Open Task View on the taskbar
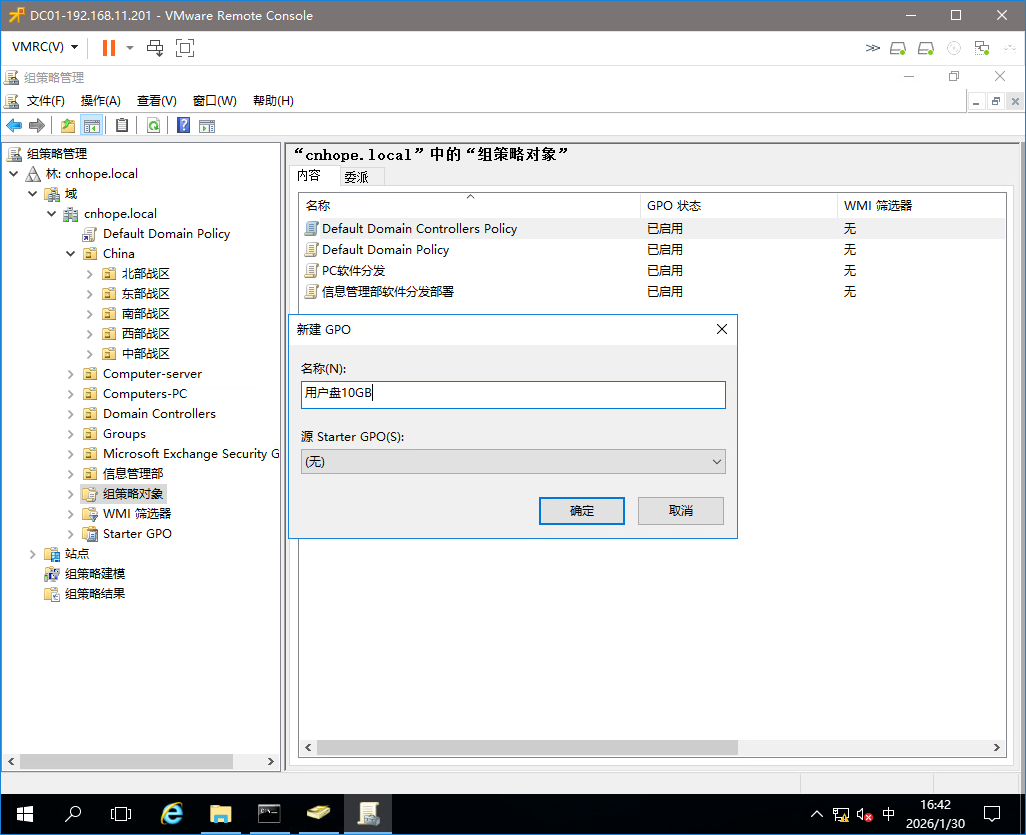Image resolution: width=1026 pixels, height=835 pixels. [121, 814]
